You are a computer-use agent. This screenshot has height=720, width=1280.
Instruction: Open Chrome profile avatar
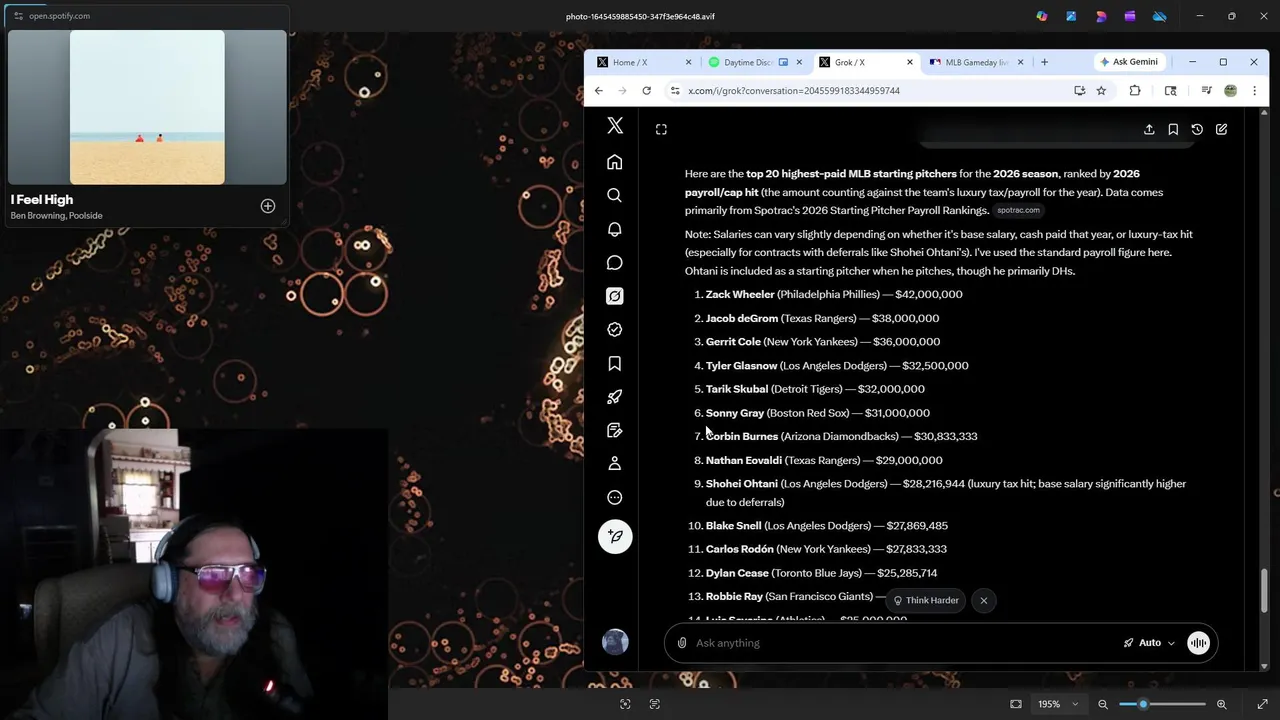pos(1230,90)
